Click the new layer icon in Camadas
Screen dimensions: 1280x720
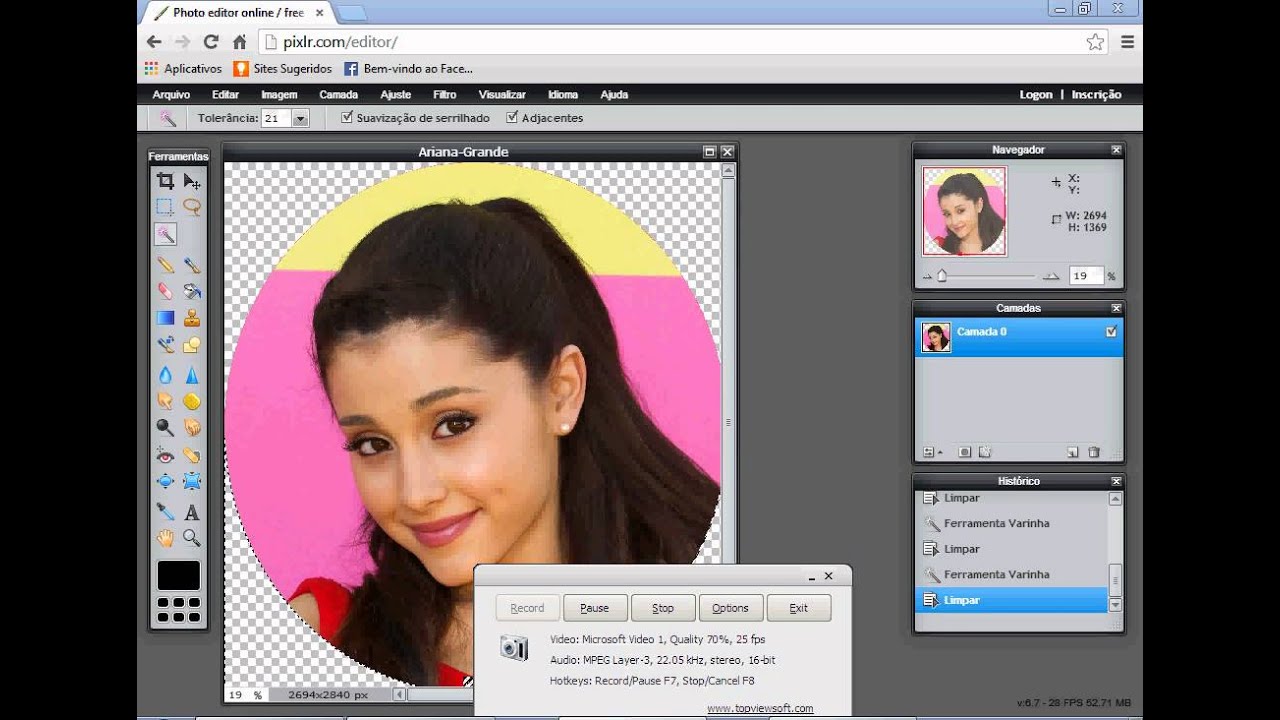[x=1073, y=452]
